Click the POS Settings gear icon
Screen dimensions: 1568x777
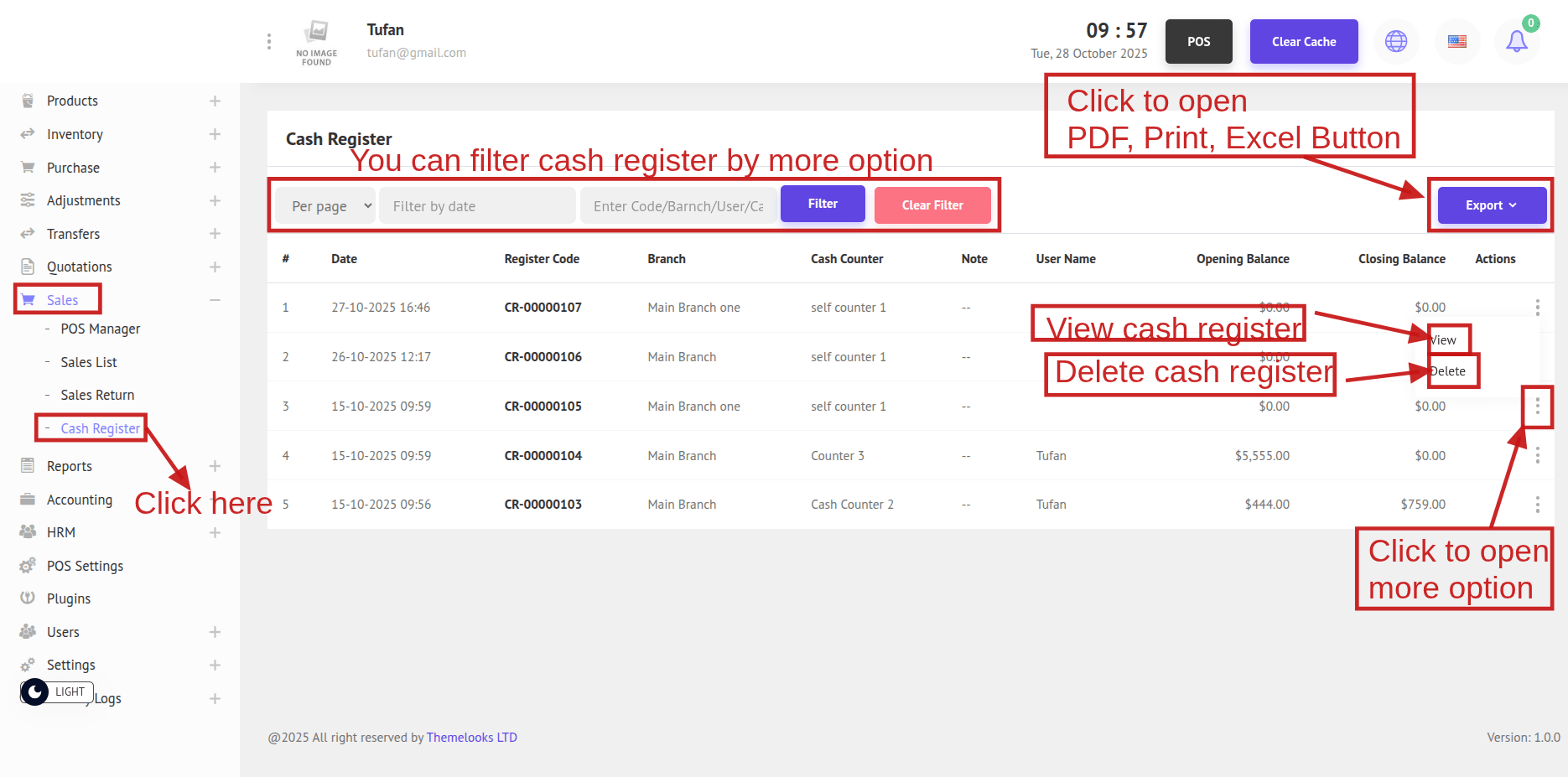pos(28,566)
